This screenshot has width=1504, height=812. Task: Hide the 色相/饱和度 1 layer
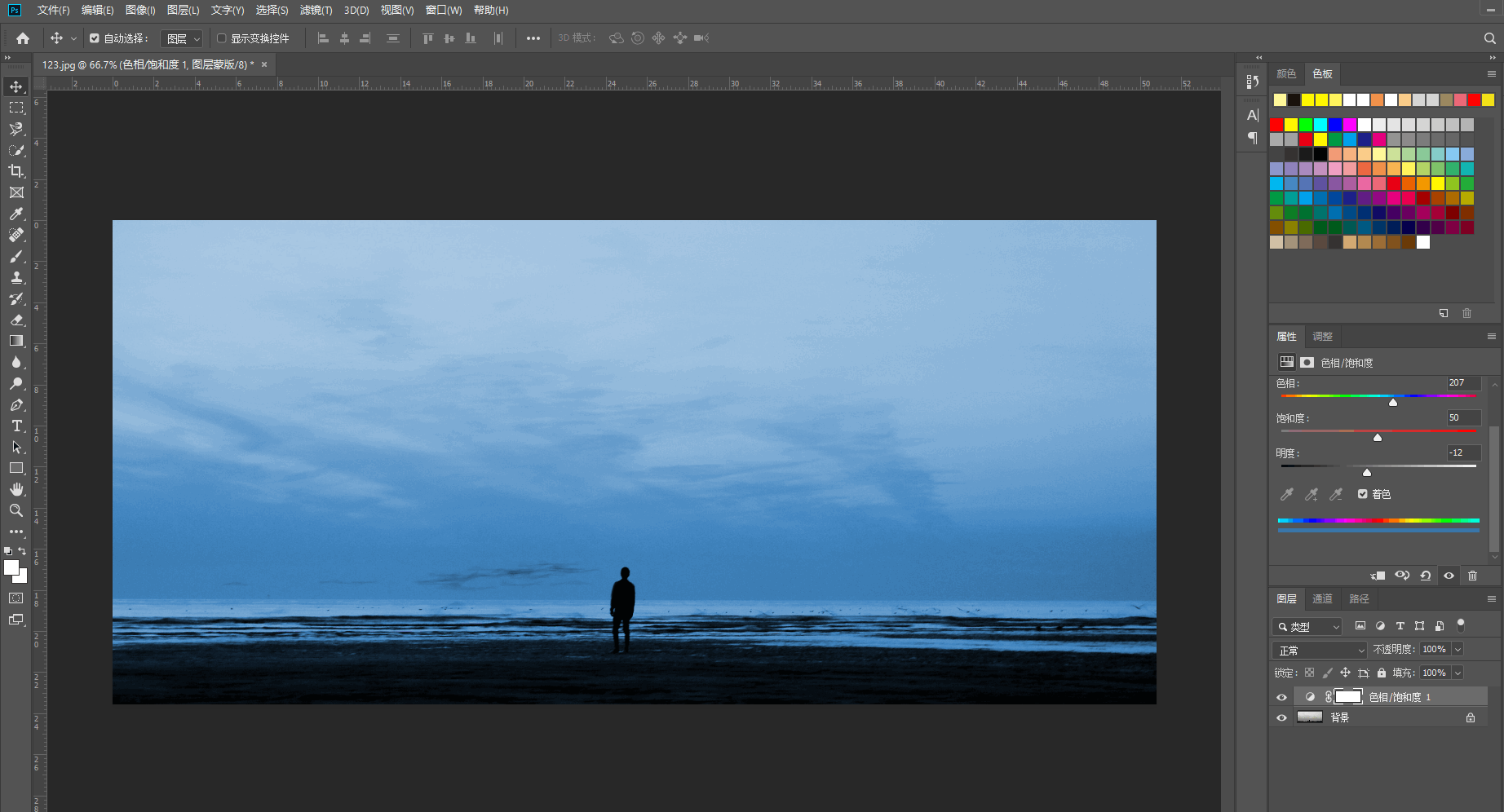[x=1281, y=697]
